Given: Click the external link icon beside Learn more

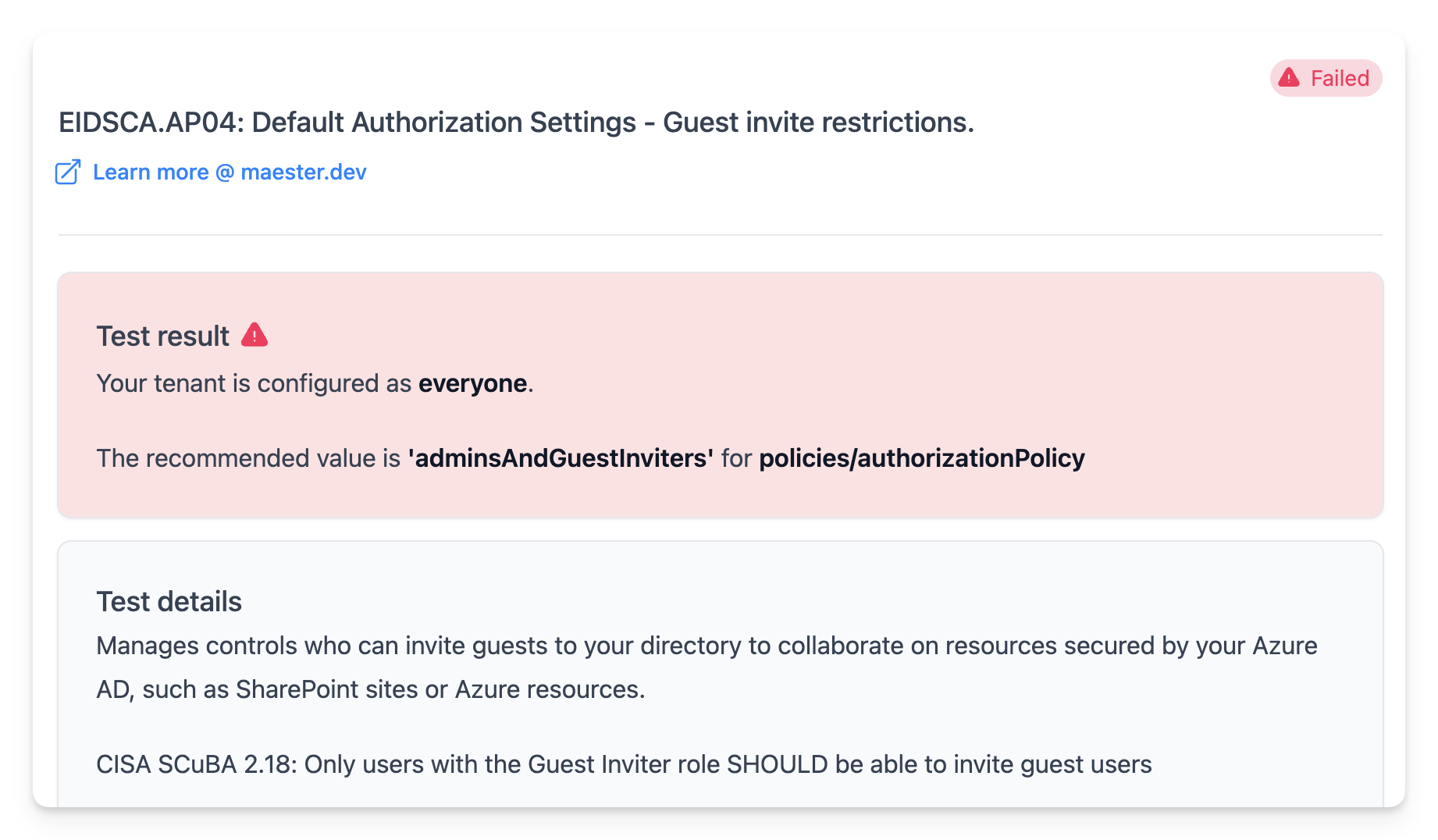Looking at the screenshot, I should tap(68, 172).
